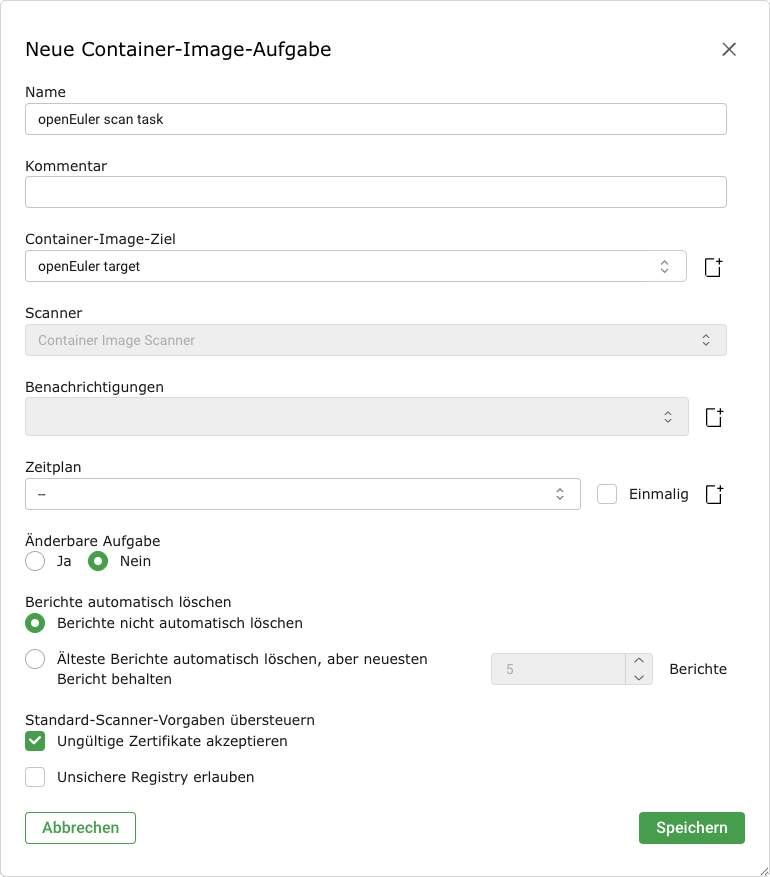Enable the Einmalig checkbox
The width and height of the screenshot is (770, 877).
[607, 494]
